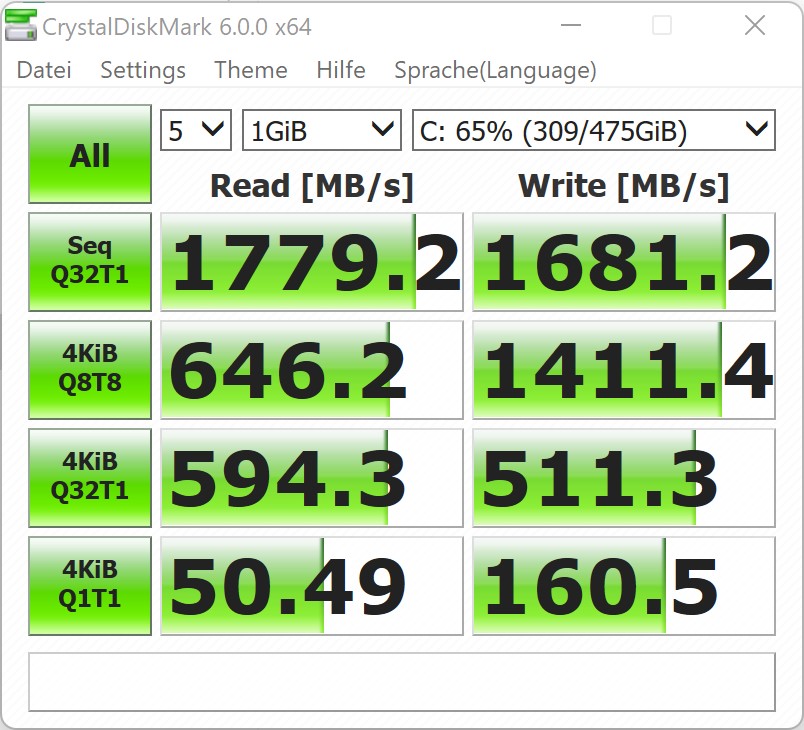Viewport: 804px width, 730px height.
Task: Run all benchmarks with the All button
Action: coord(90,154)
